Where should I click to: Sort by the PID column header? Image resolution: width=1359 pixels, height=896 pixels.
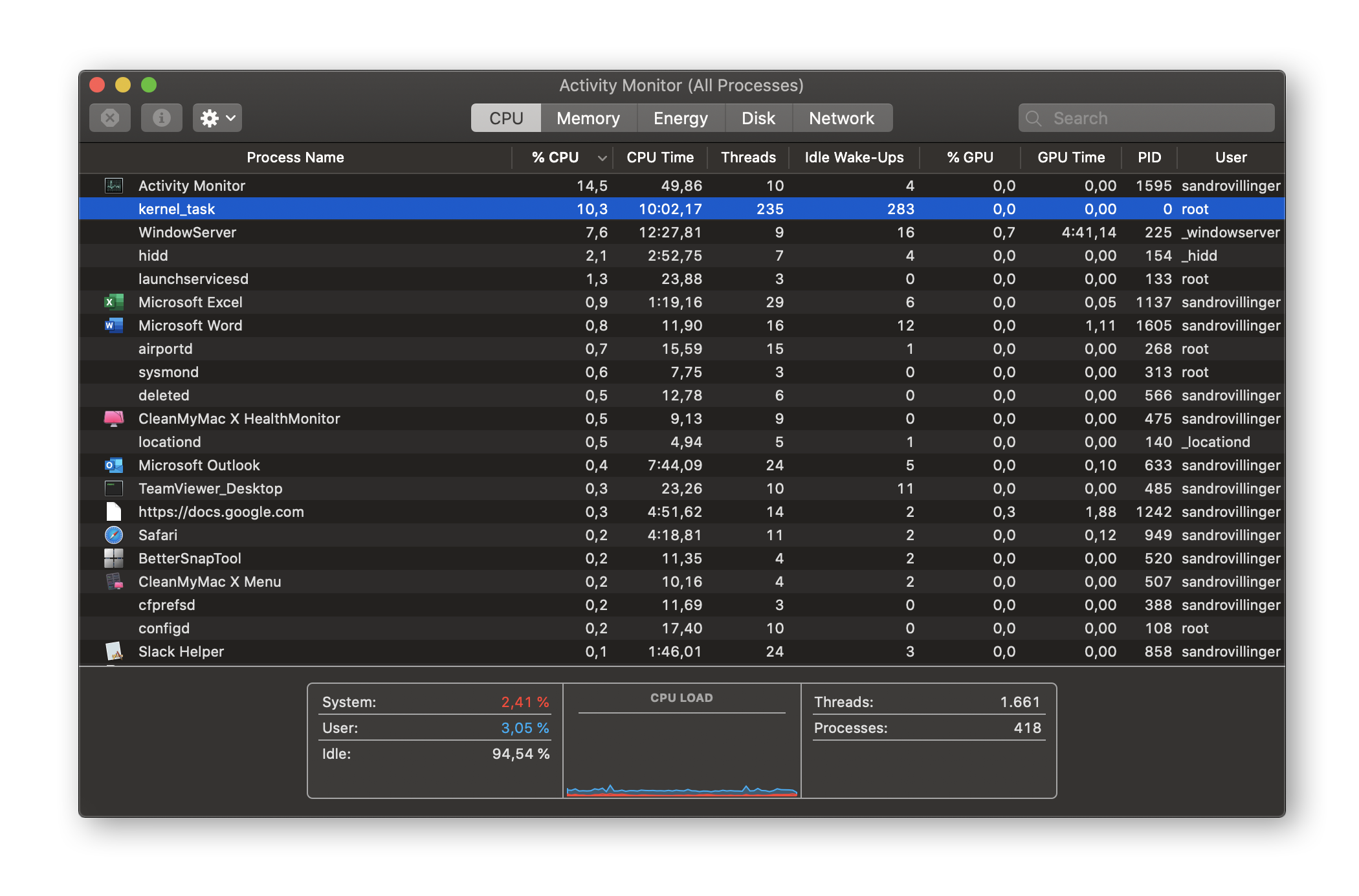(1149, 157)
